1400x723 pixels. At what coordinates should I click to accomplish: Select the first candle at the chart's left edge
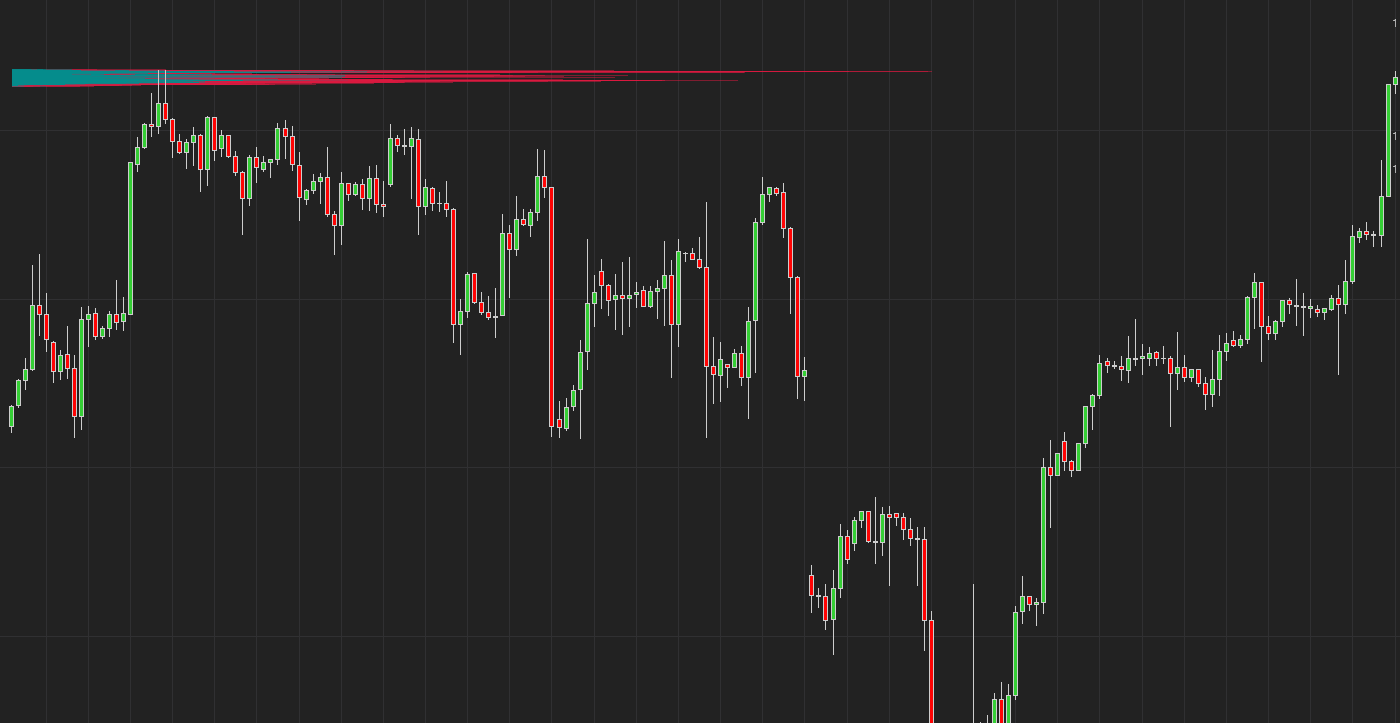tap(12, 415)
